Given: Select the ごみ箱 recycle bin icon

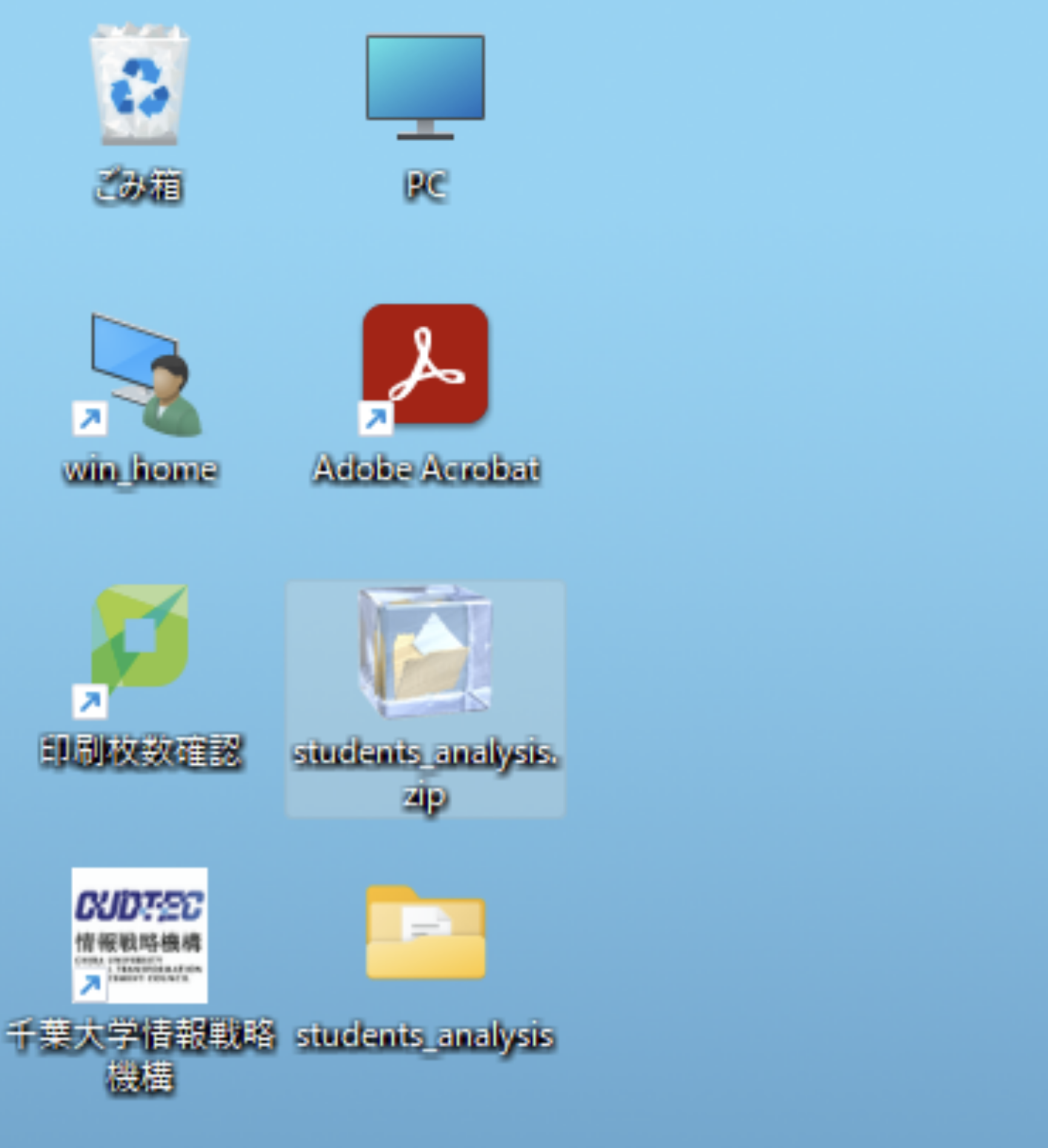Looking at the screenshot, I should [x=139, y=85].
